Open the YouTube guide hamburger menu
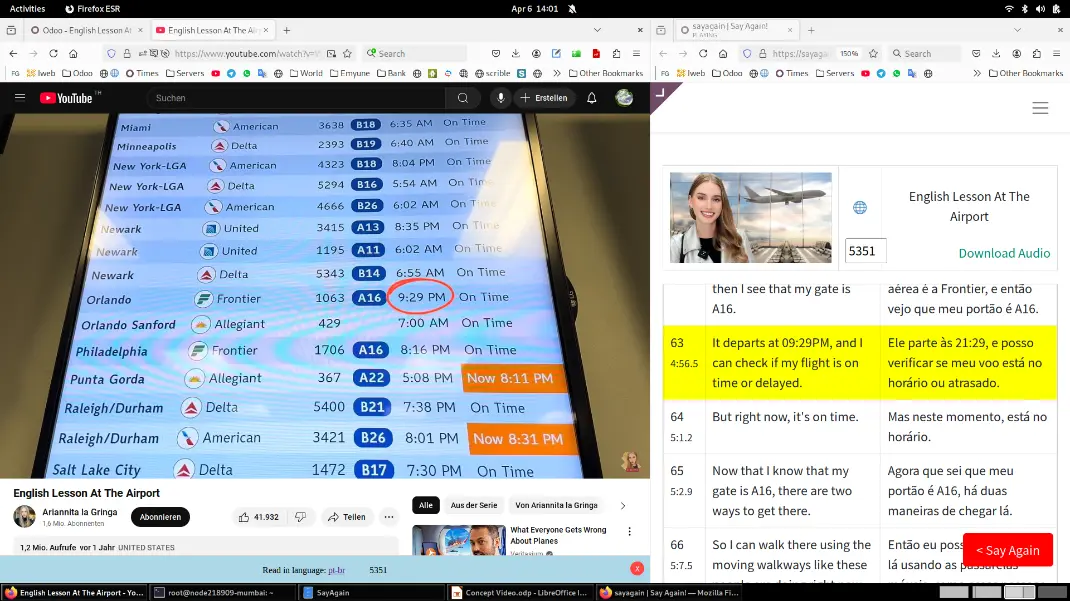 [20, 98]
